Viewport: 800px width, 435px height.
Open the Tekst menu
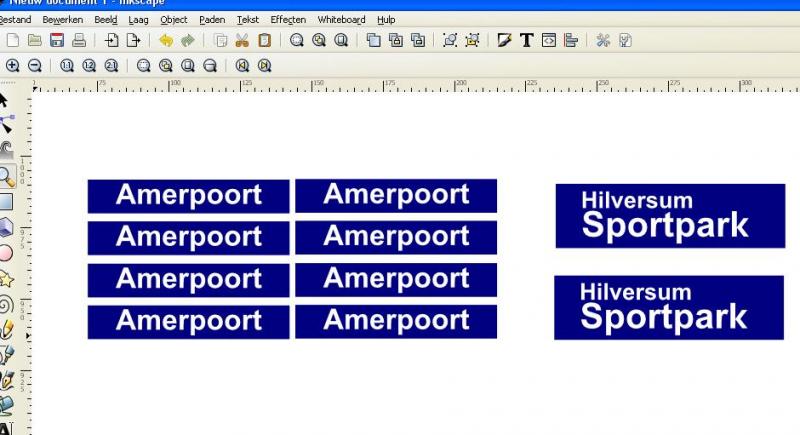[247, 19]
